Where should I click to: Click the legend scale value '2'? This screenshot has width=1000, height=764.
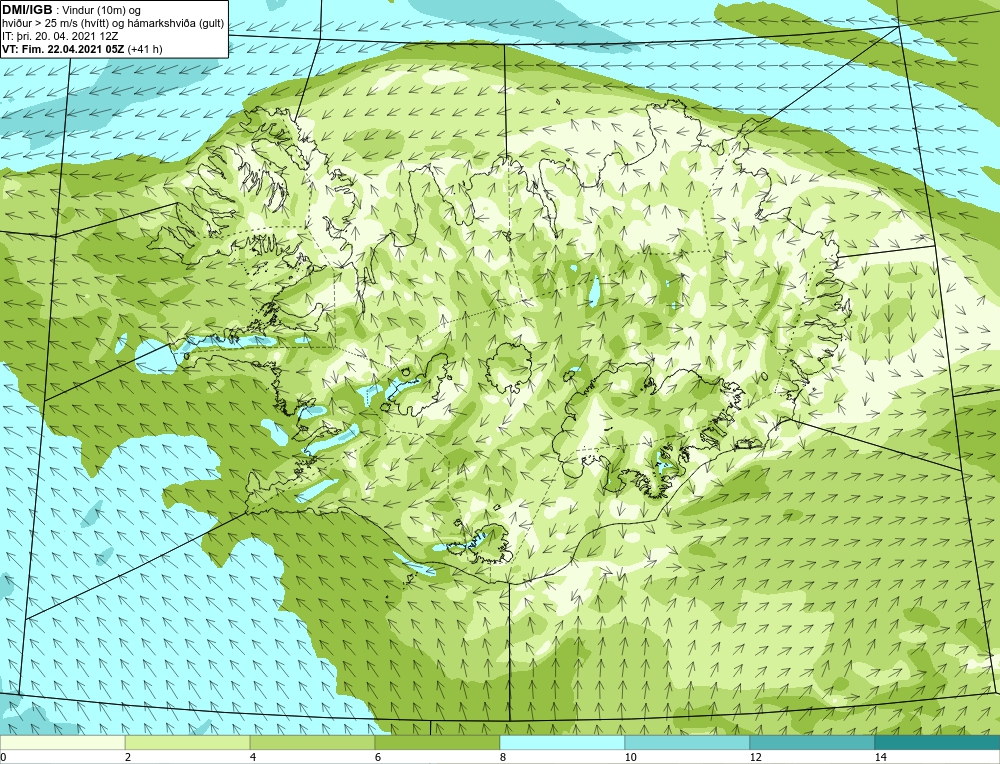point(128,757)
